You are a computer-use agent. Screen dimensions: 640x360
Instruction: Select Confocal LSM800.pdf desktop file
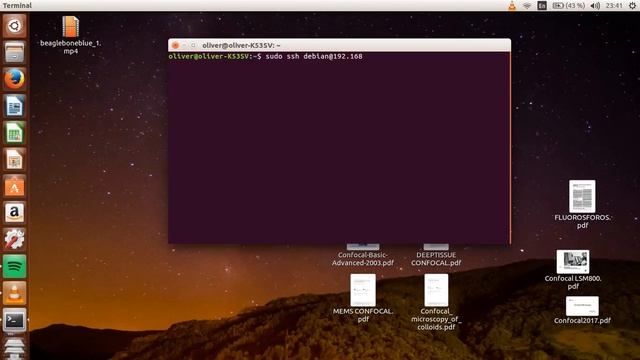coord(573,270)
